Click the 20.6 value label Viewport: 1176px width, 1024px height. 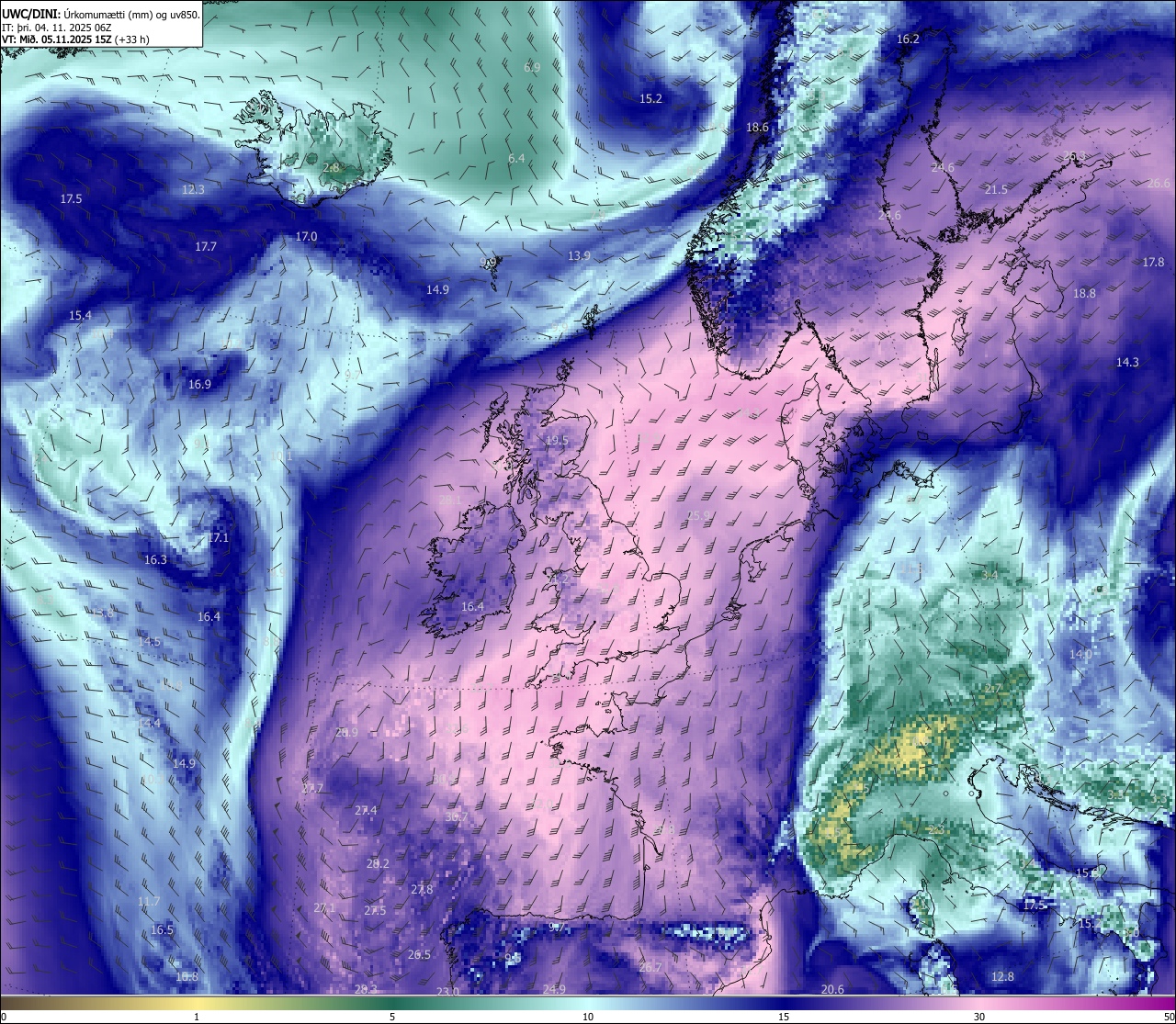tap(832, 989)
